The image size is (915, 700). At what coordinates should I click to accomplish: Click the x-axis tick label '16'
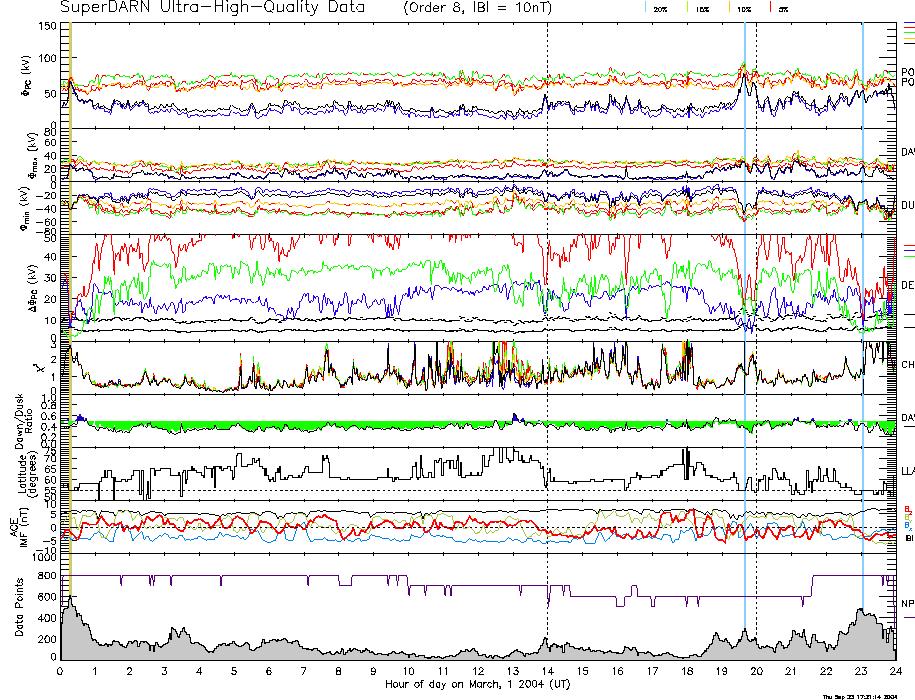coord(617,671)
